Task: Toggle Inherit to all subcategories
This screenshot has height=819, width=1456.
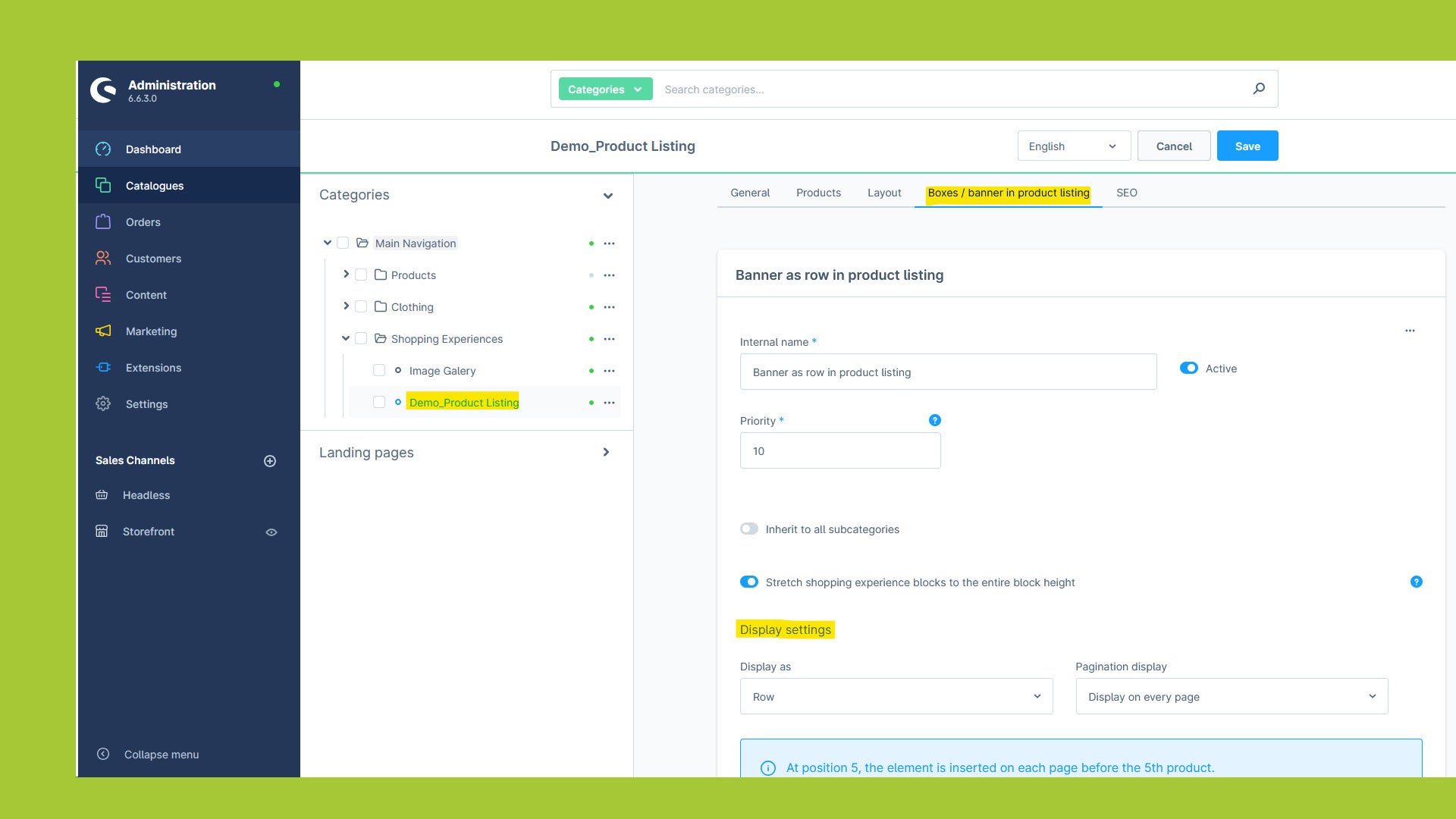Action: 749,528
